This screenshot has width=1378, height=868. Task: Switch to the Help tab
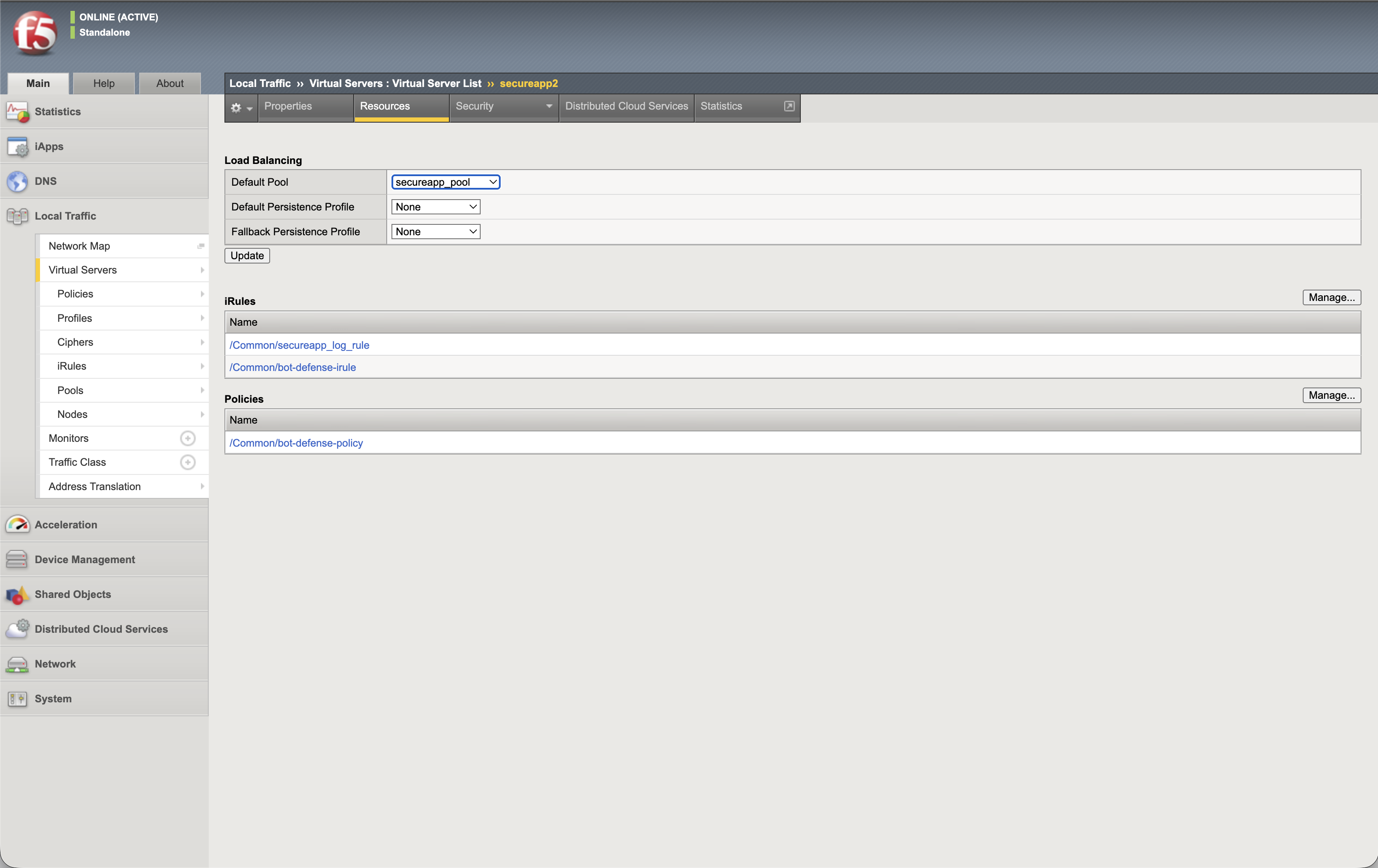[x=104, y=83]
